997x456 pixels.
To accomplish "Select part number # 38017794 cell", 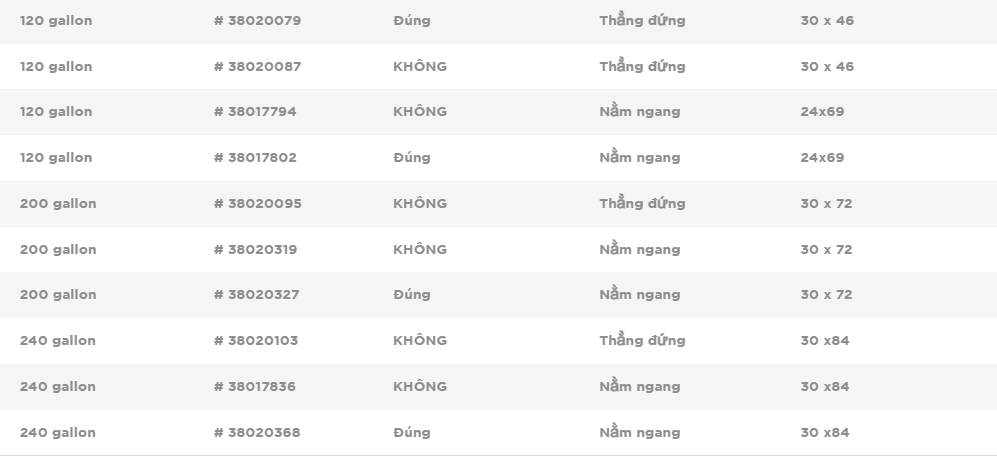I will pos(255,111).
